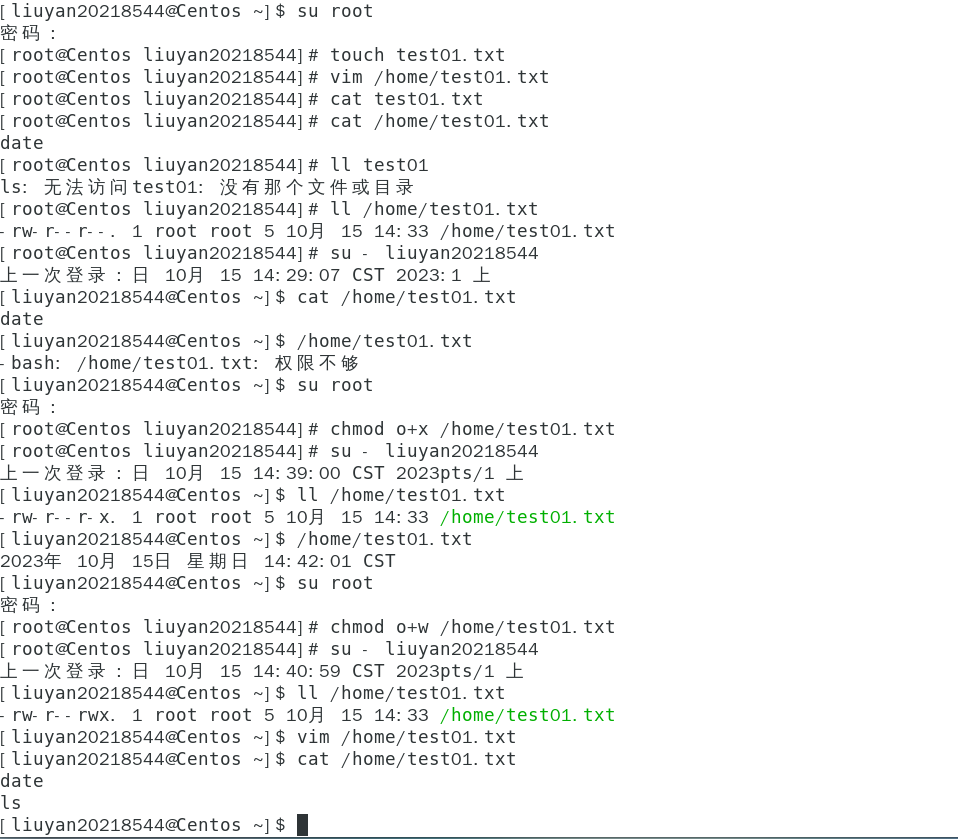Click the last login line showing 14:29:07
Viewport: 958px width, 839px height.
[x=245, y=275]
